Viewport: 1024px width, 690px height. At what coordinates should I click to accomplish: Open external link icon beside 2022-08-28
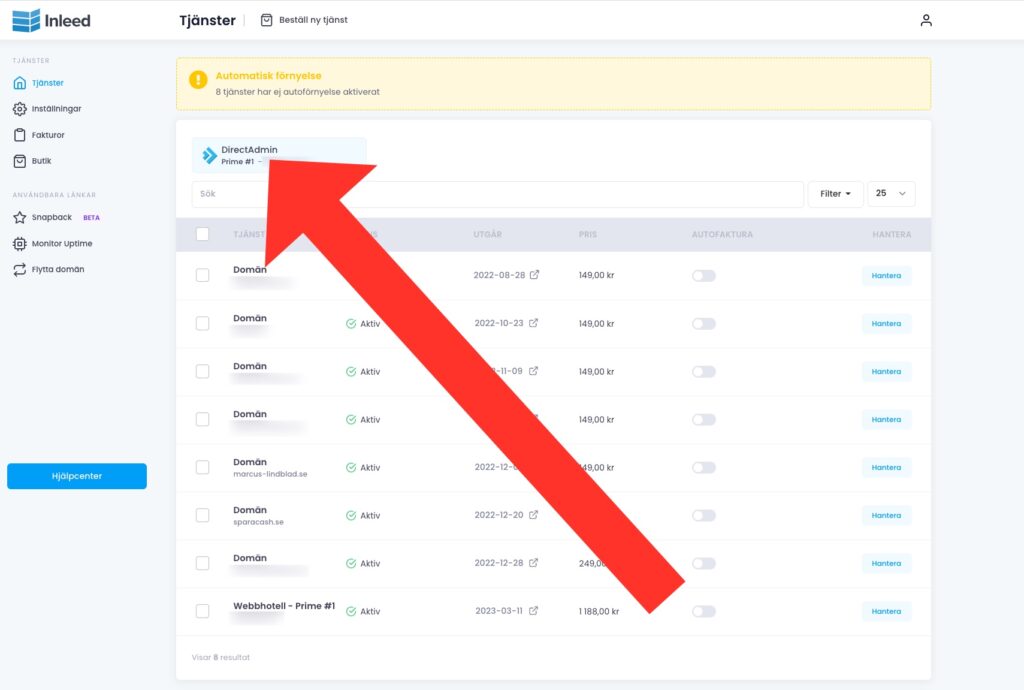(534, 275)
